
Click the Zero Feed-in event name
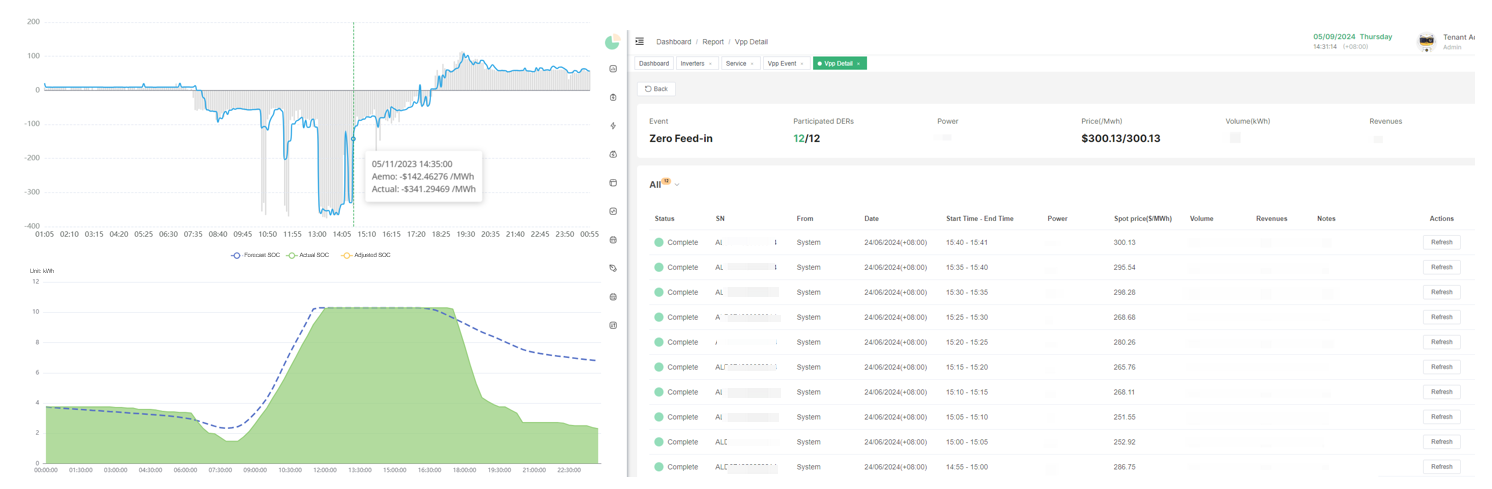pyautogui.click(x=681, y=138)
